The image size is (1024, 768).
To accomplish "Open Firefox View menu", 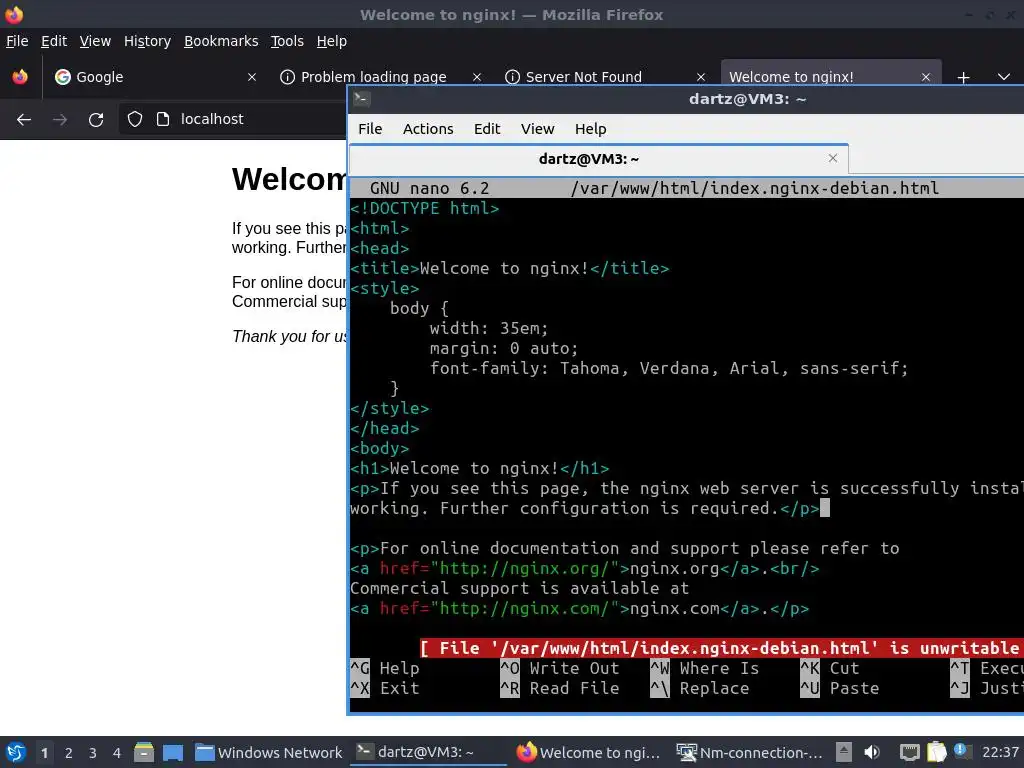I will (95, 41).
